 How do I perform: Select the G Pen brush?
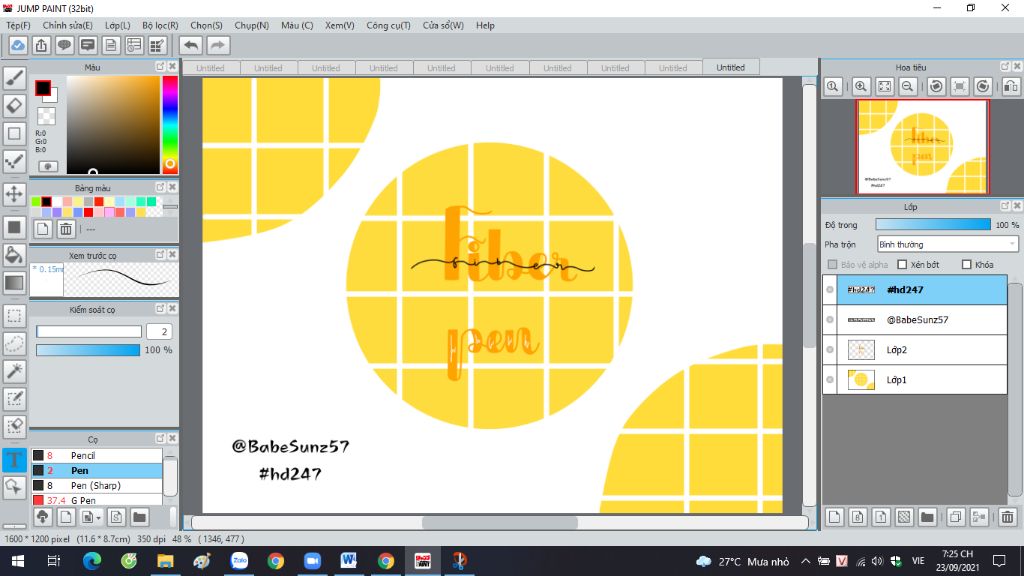click(97, 500)
